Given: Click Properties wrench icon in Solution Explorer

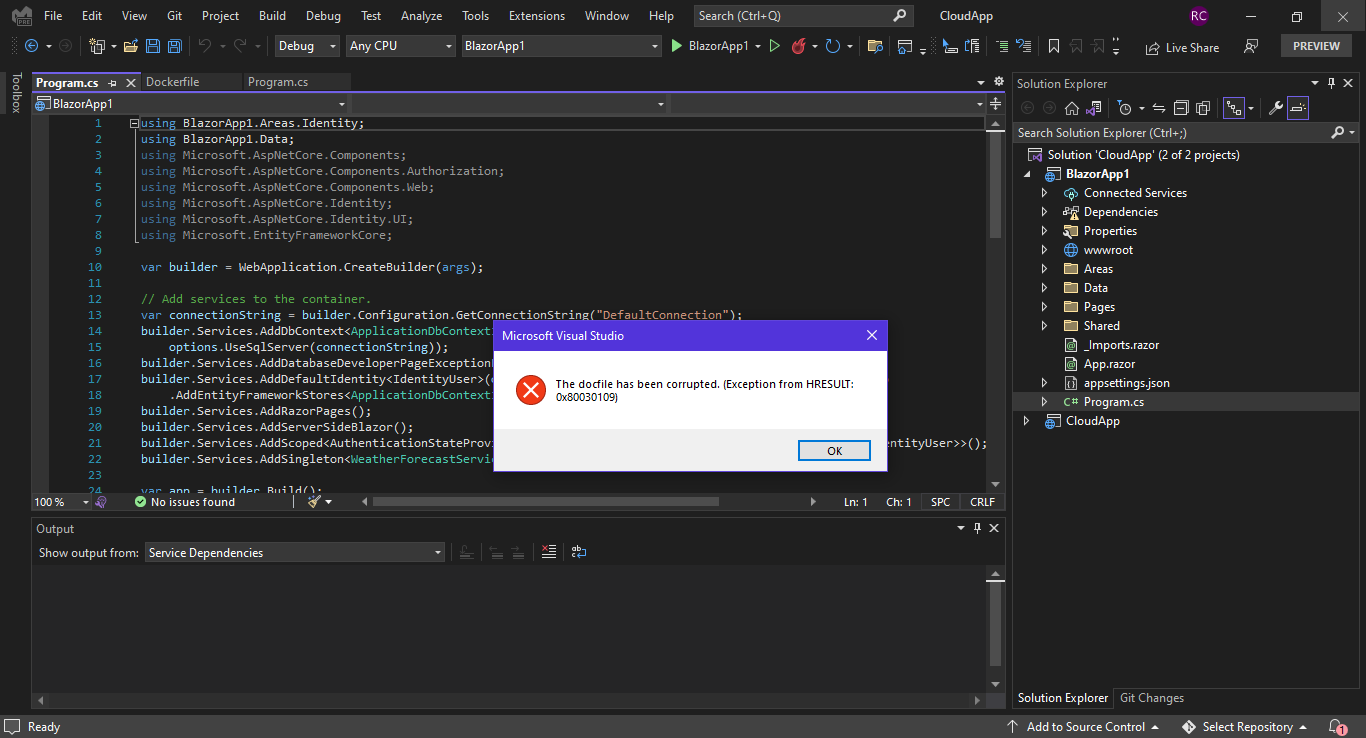Looking at the screenshot, I should click(x=1276, y=108).
